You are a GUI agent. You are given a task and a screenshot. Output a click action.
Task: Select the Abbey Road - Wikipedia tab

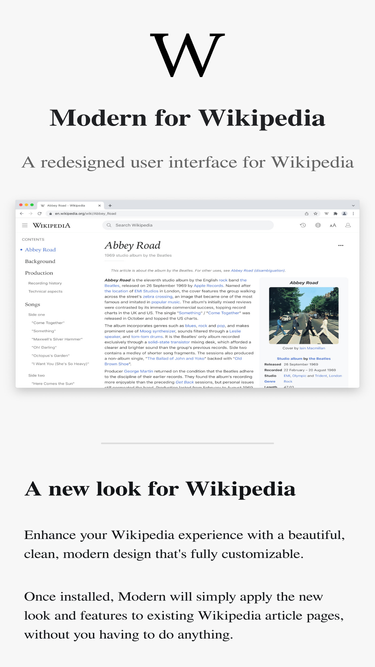pyautogui.click(x=70, y=205)
